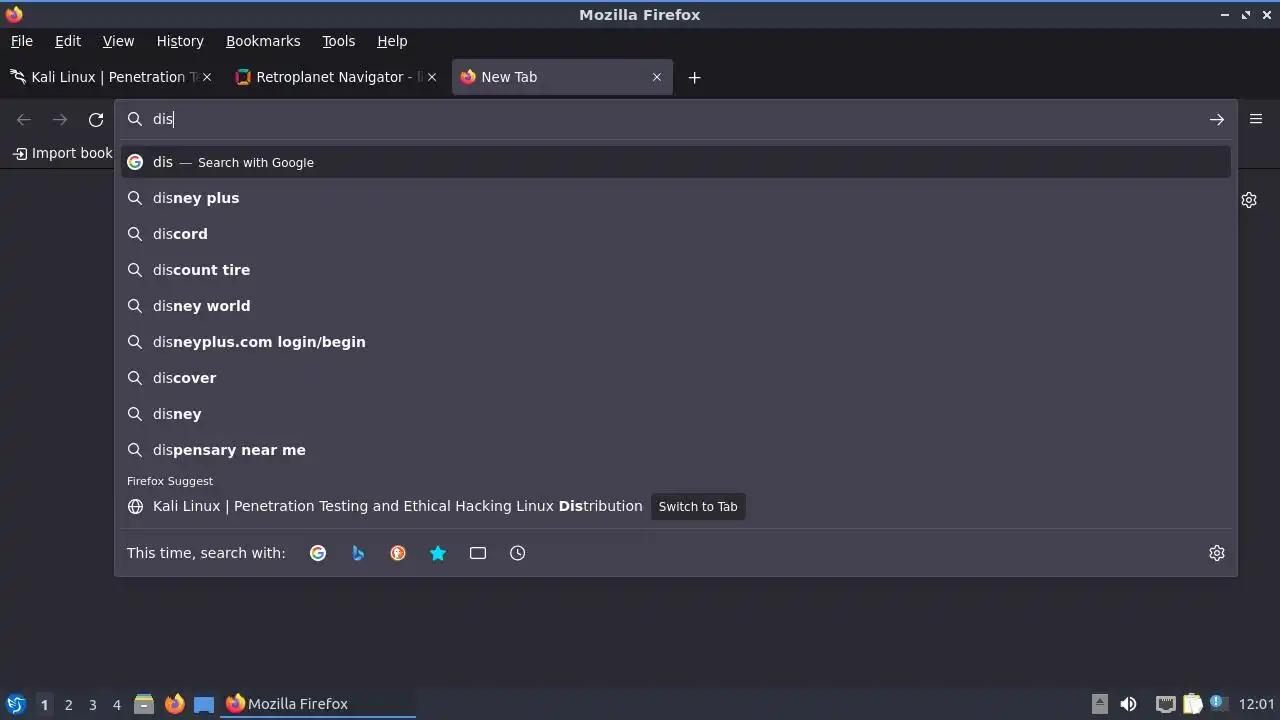Switch to workspace 4

point(116,704)
